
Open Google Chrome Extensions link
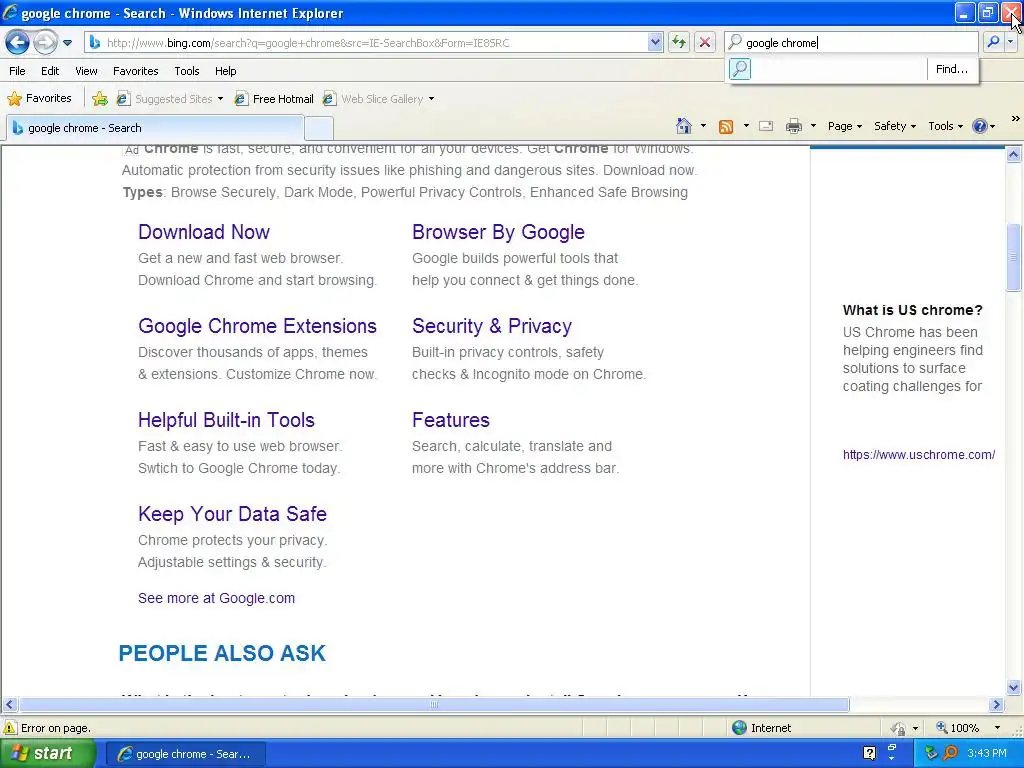[x=257, y=326]
